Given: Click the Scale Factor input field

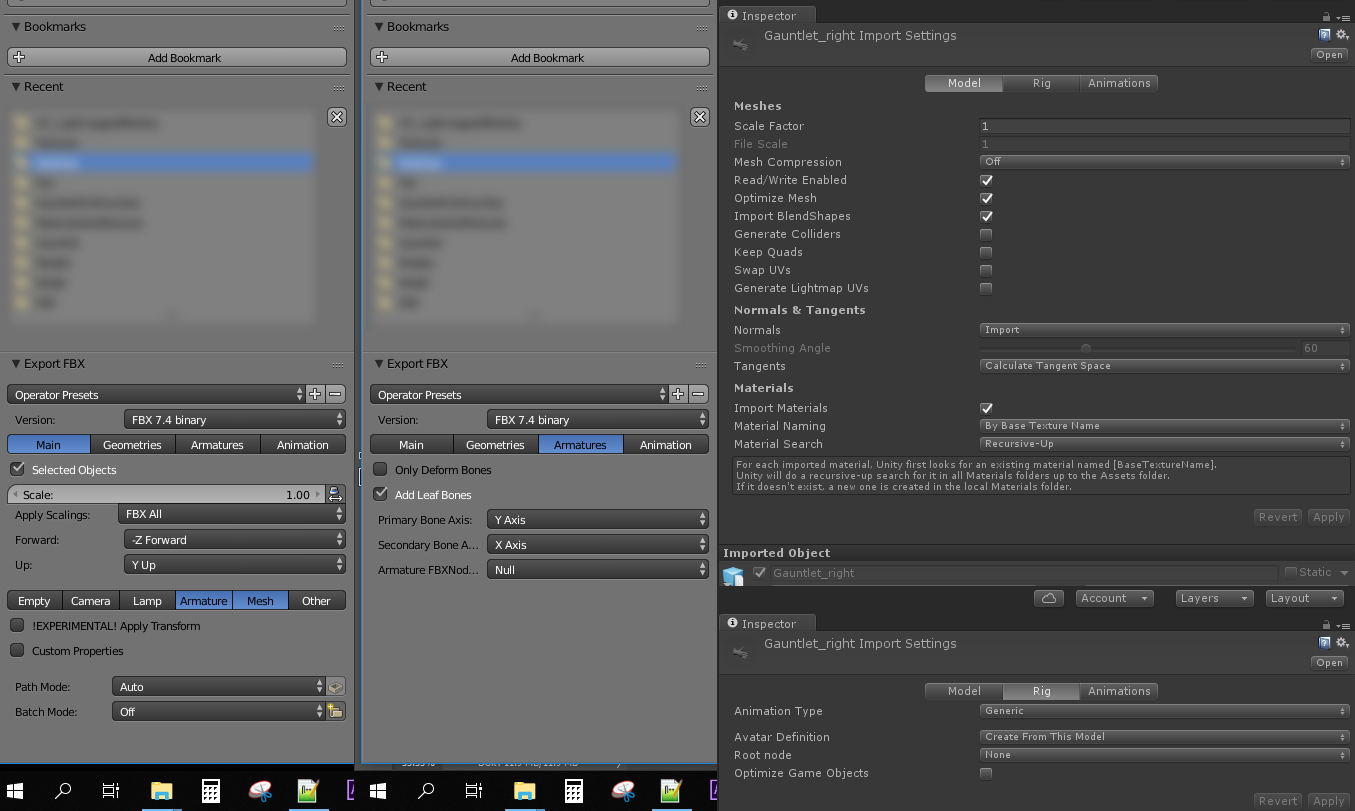Looking at the screenshot, I should coord(1164,126).
